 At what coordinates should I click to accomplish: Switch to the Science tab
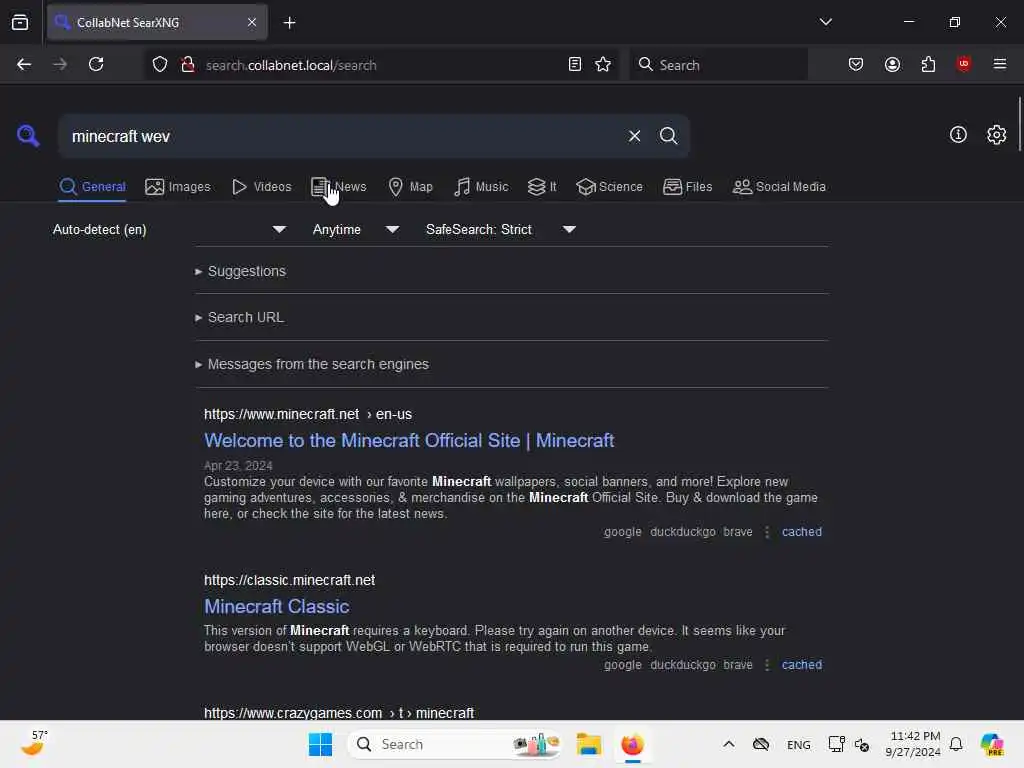point(609,187)
